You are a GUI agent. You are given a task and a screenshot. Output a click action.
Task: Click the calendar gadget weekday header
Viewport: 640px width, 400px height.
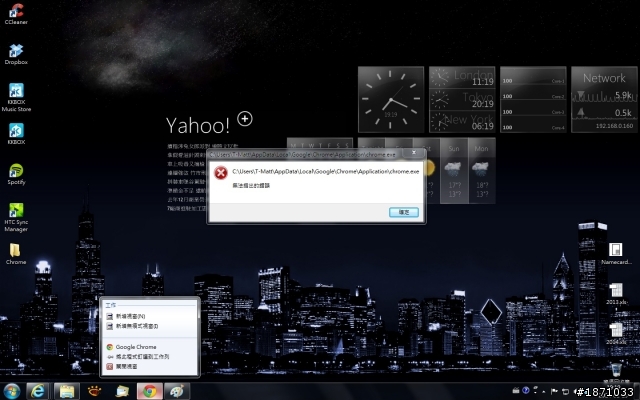pyautogui.click(x=320, y=144)
